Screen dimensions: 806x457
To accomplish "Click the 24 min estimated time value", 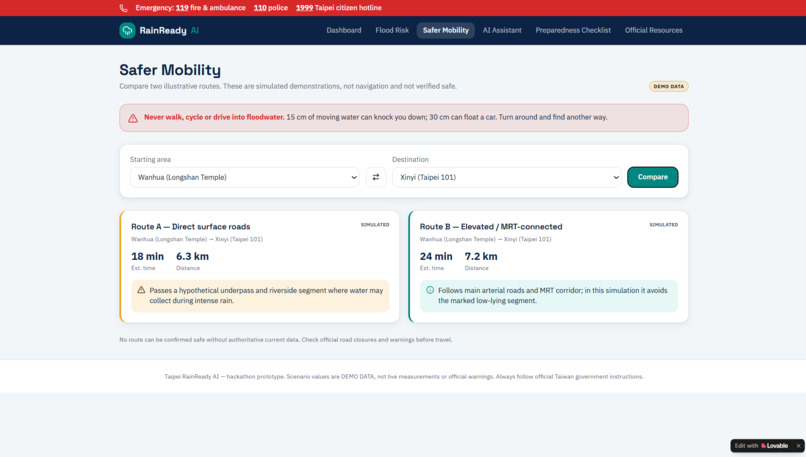I will pyautogui.click(x=436, y=256).
